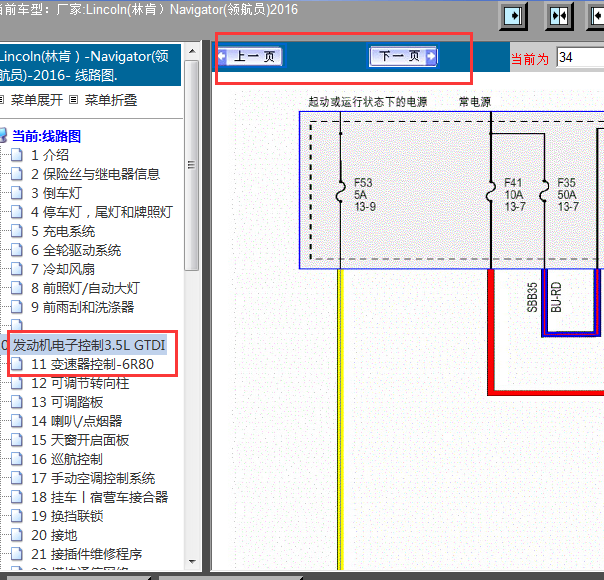Click document icon beside 7 冷却风扇
604x580 pixels.
[x=17, y=268]
